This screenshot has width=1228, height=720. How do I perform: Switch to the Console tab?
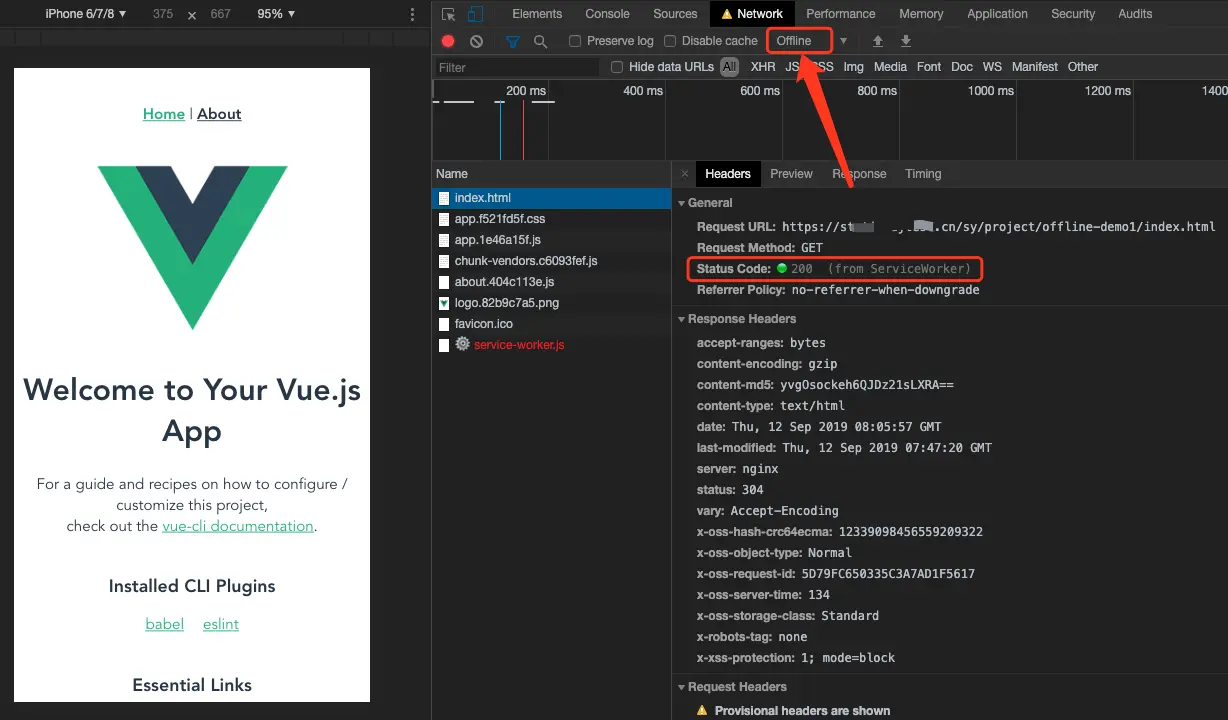coord(607,14)
